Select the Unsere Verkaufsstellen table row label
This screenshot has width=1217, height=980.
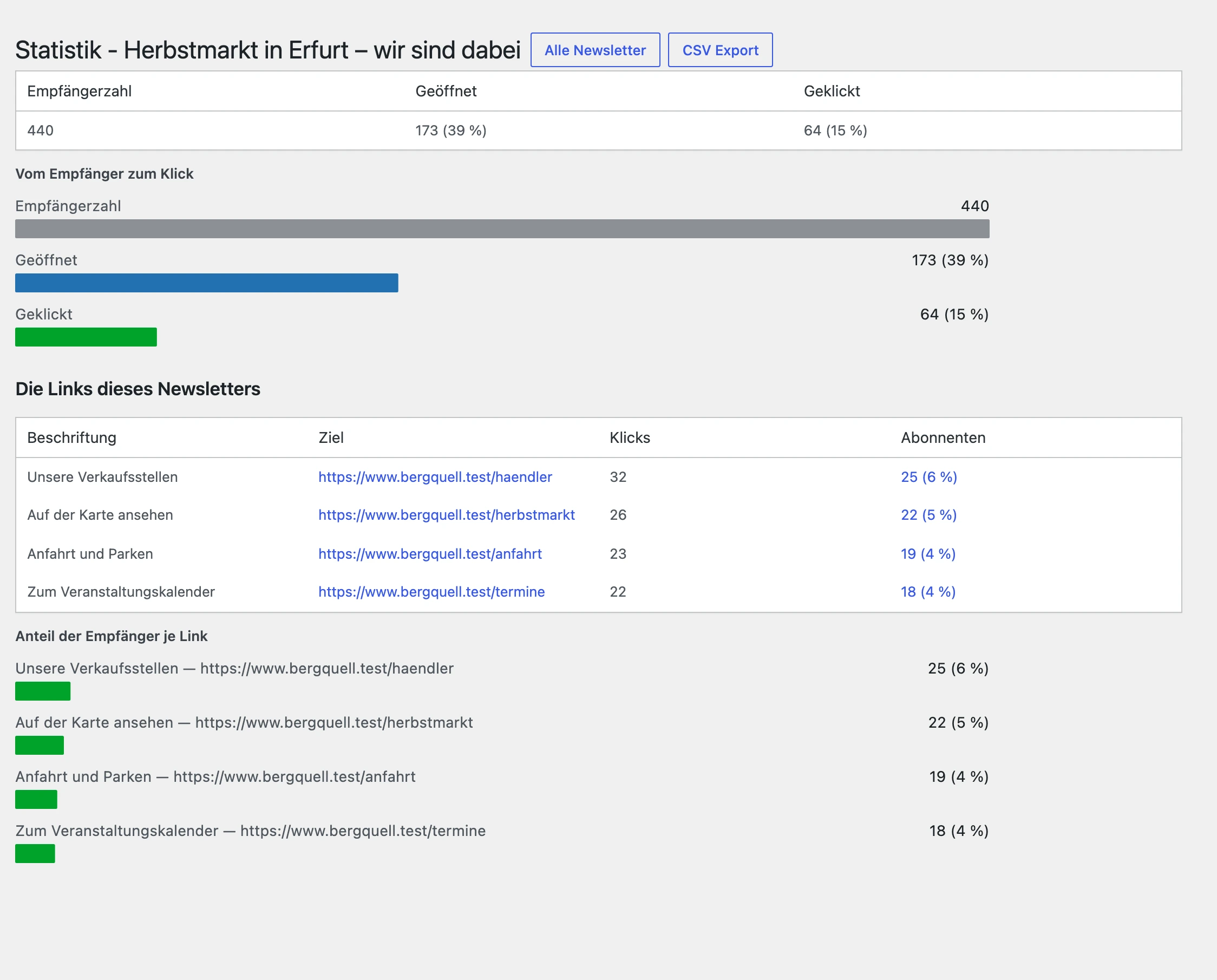point(103,477)
